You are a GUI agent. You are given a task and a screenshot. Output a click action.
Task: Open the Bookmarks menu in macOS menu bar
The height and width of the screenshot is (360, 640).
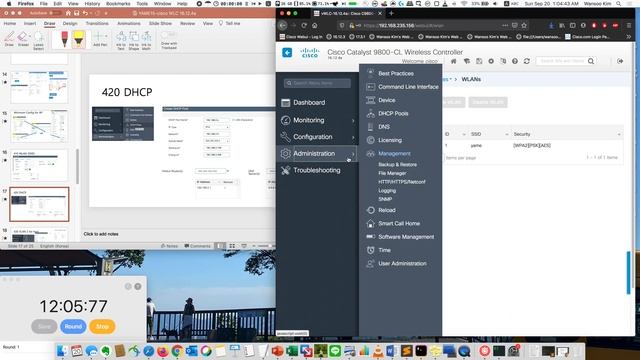[x=118, y=4]
